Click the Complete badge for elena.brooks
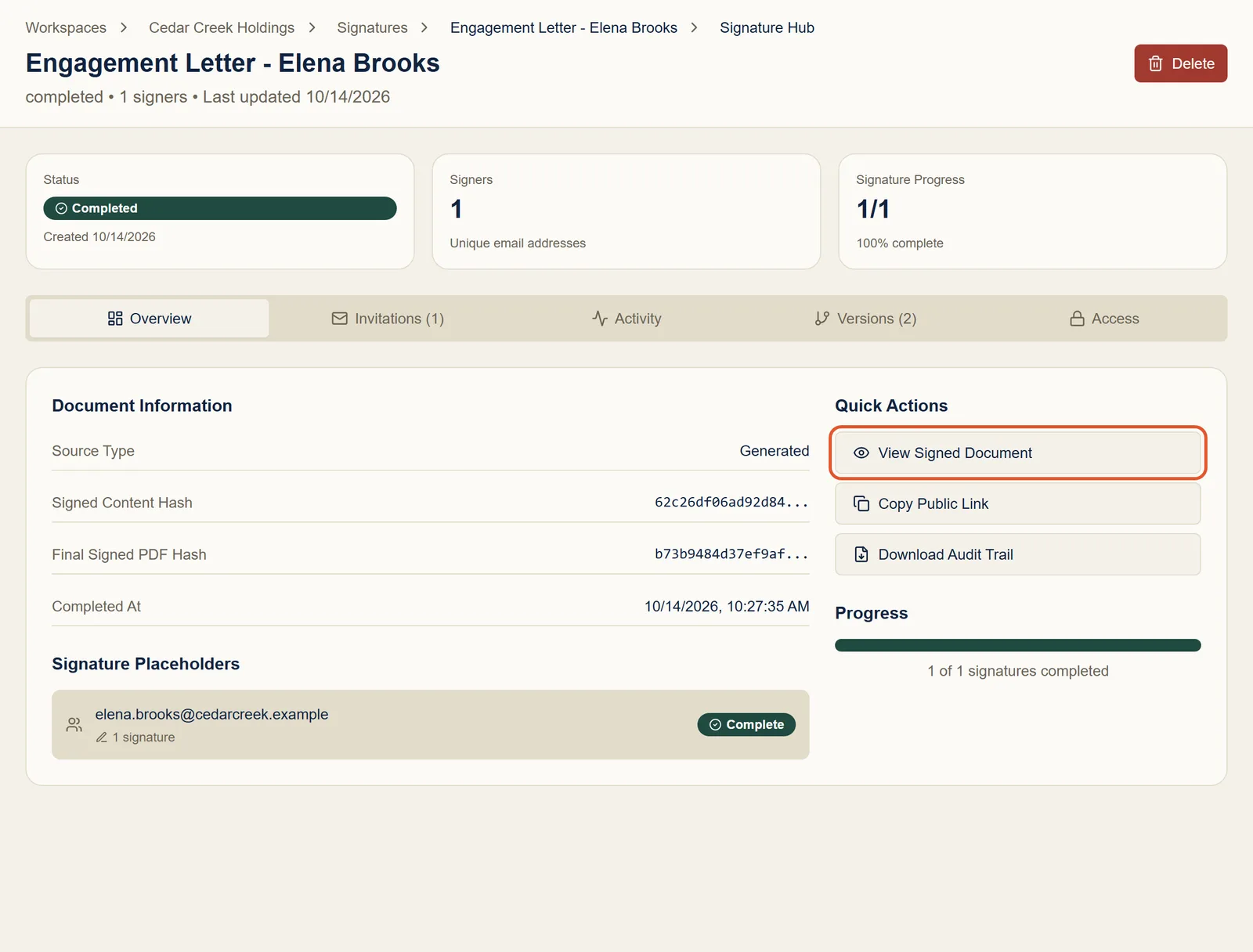 [x=746, y=724]
